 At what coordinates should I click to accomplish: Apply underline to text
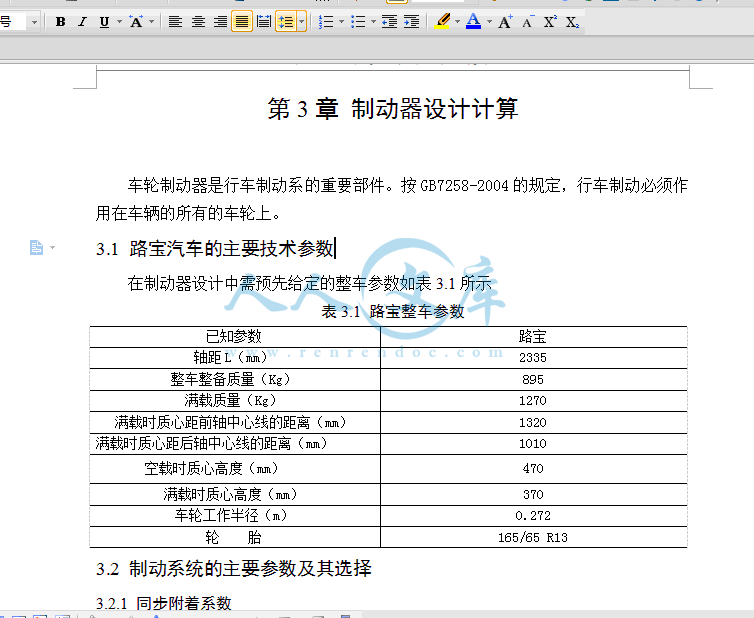click(x=104, y=22)
